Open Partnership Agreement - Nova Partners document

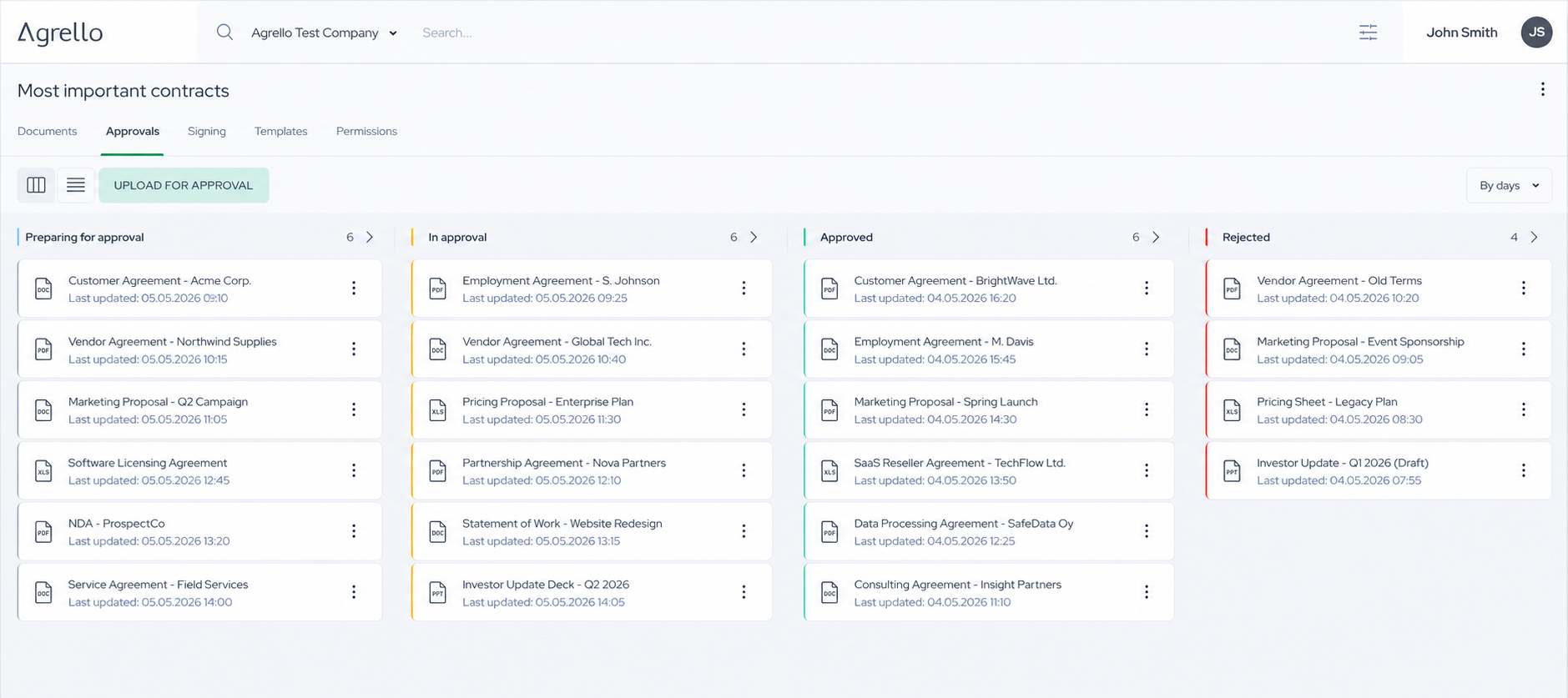pyautogui.click(x=592, y=470)
